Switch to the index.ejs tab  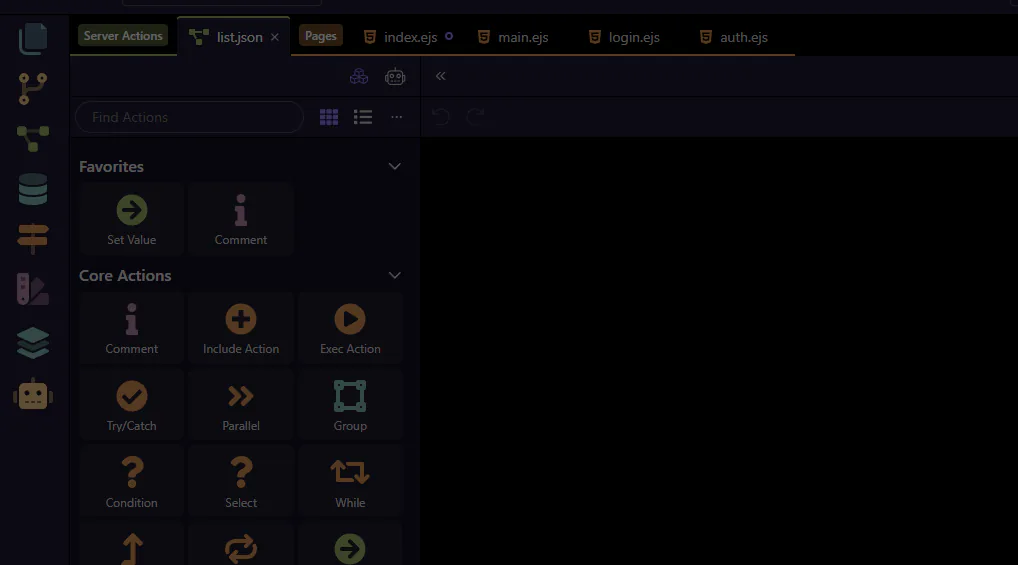click(410, 37)
